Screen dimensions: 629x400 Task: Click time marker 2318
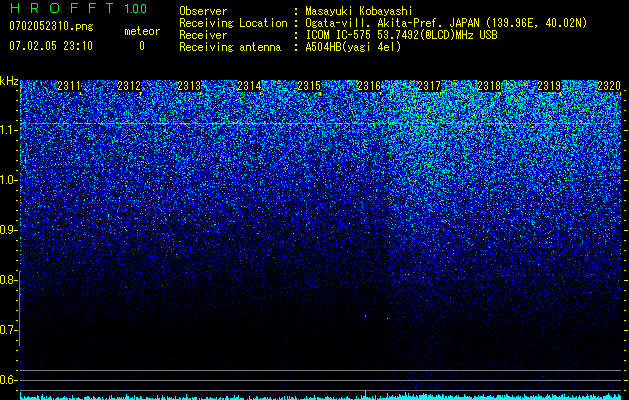pos(489,86)
